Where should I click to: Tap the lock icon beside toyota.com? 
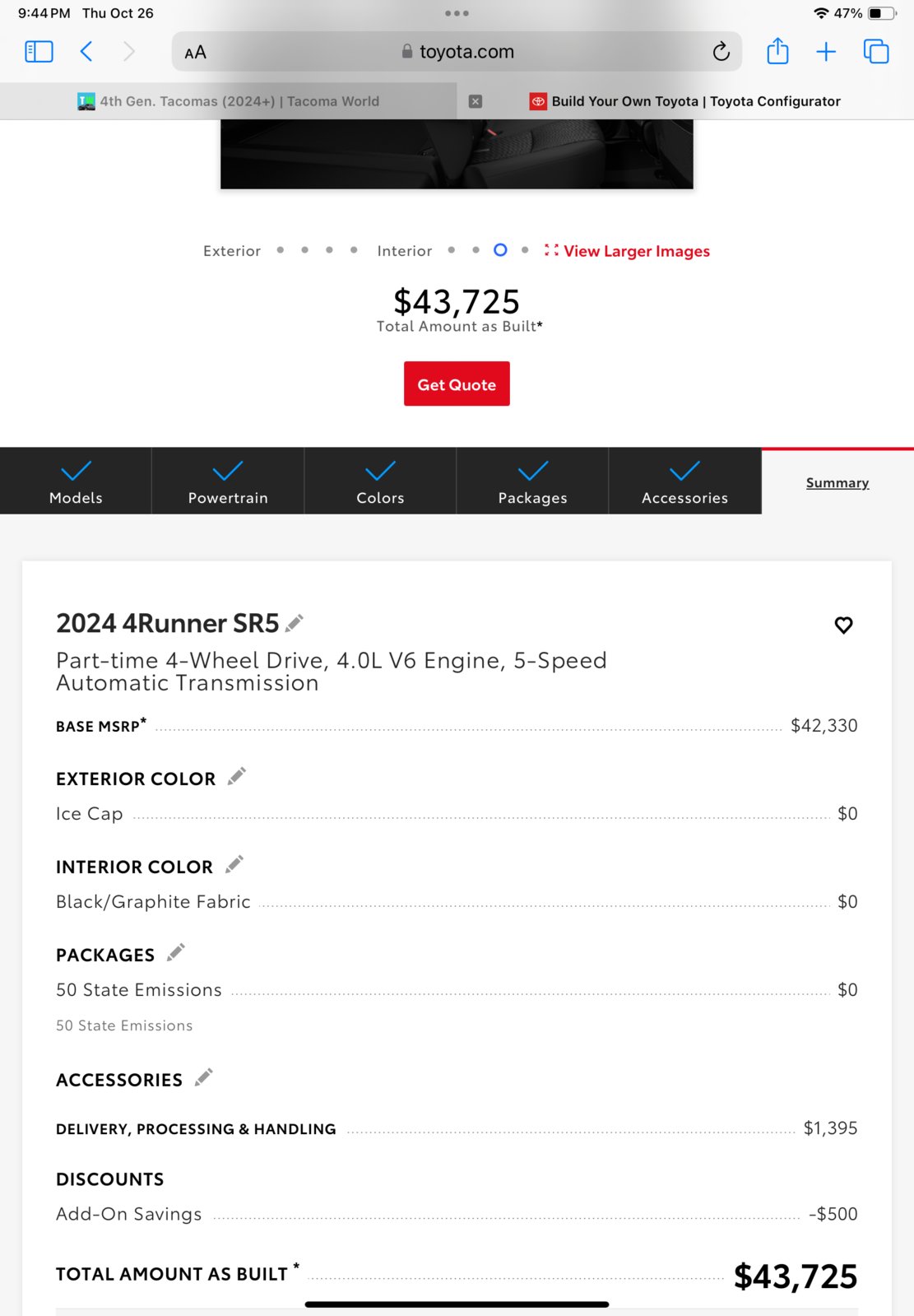click(407, 51)
